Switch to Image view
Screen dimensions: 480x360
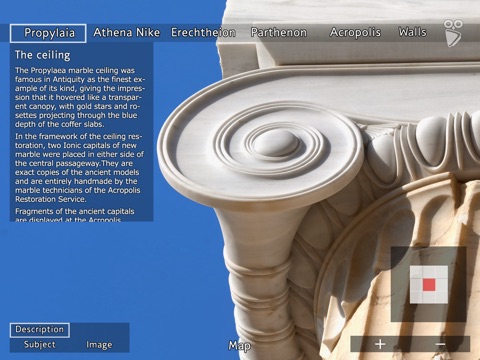tap(99, 345)
